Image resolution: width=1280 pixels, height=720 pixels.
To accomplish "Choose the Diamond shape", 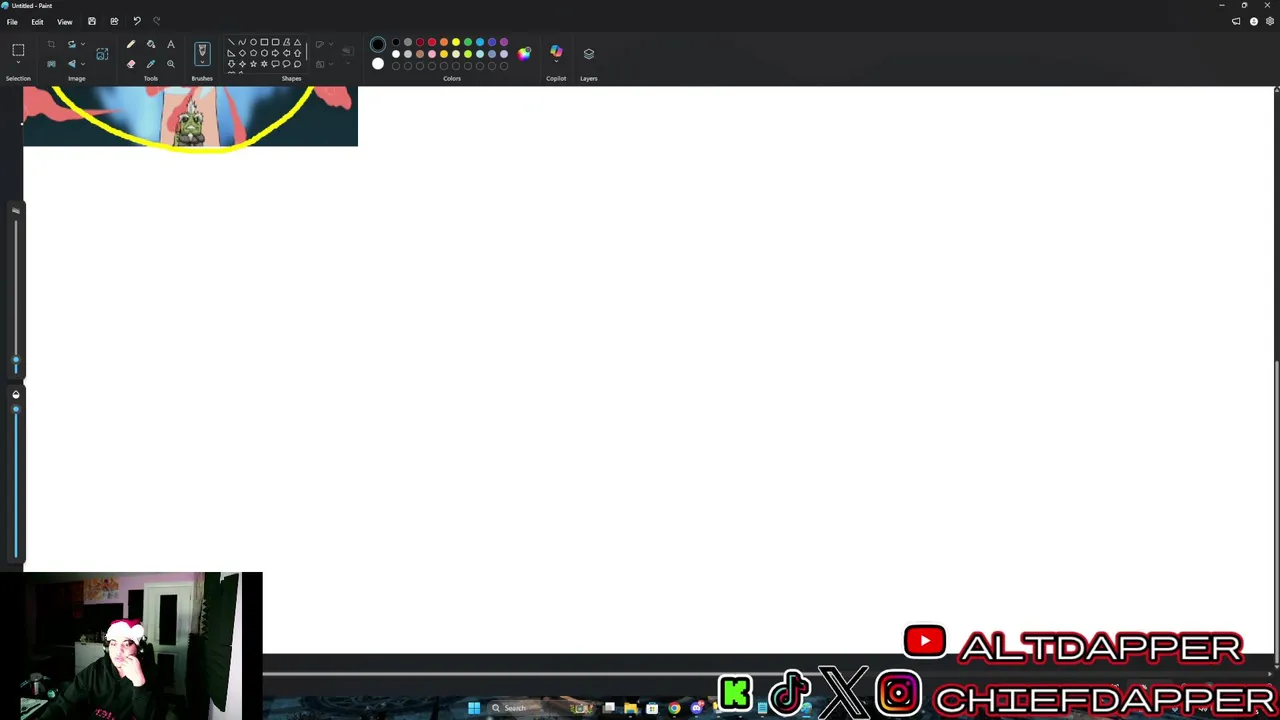I will [242, 53].
